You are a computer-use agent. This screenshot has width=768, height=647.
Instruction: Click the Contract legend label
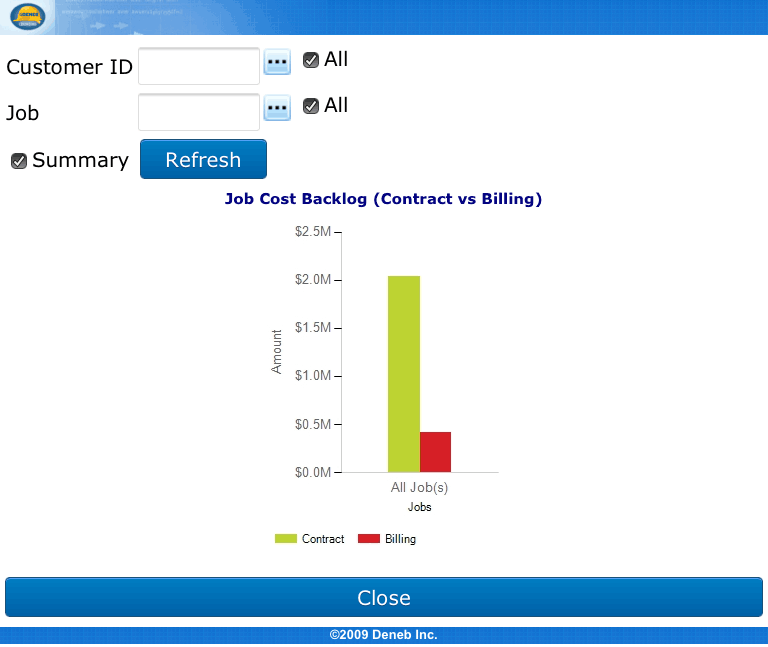[323, 539]
